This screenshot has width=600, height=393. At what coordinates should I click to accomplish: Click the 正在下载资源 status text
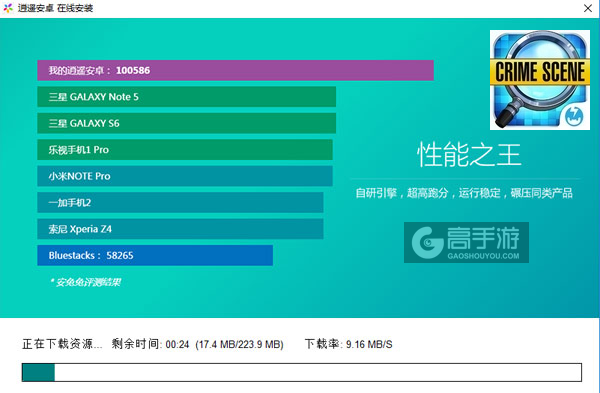coord(62,344)
